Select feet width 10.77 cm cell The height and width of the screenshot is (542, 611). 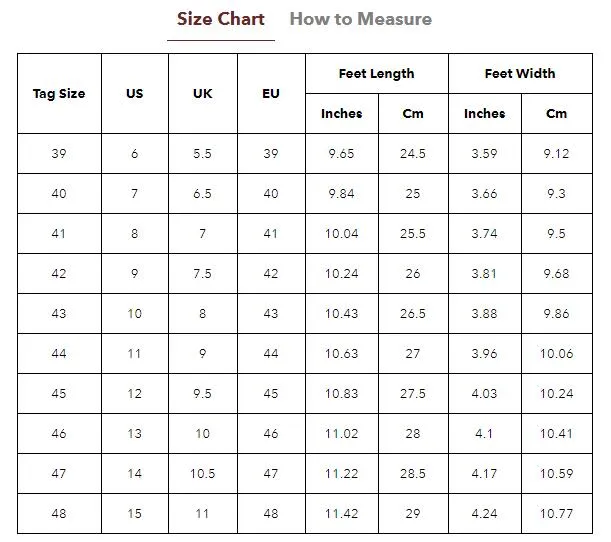tap(557, 514)
